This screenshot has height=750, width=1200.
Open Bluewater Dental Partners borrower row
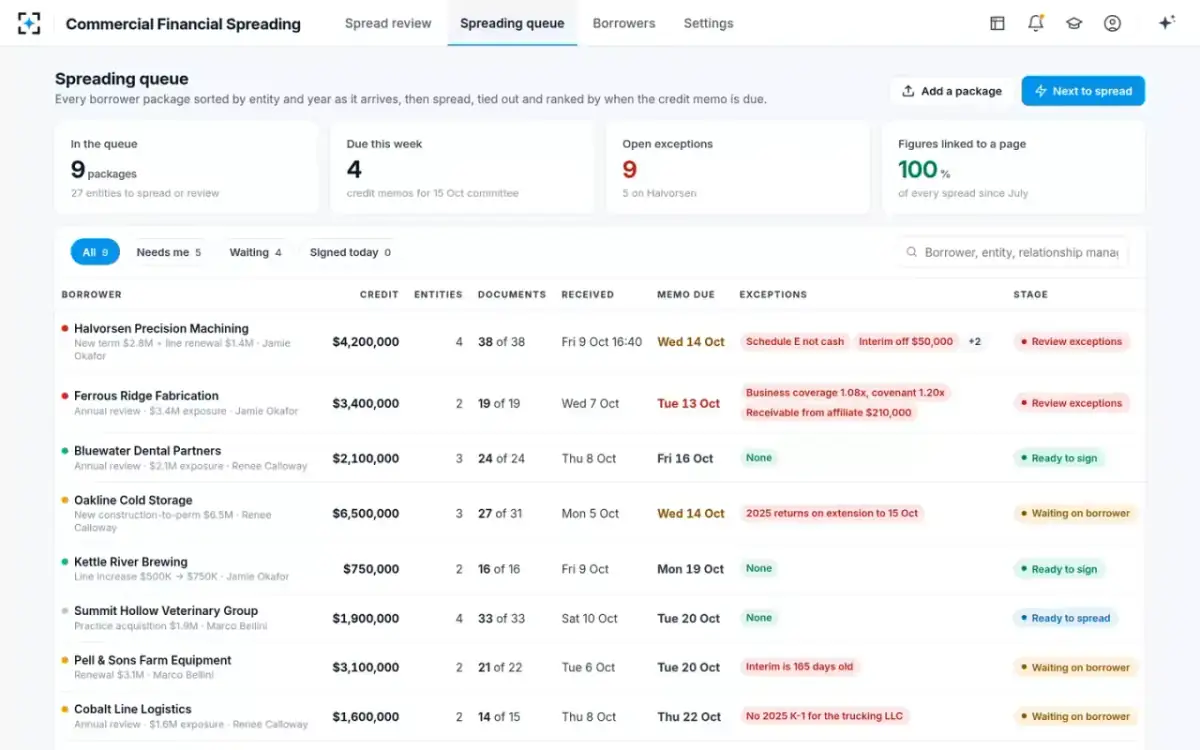pyautogui.click(x=600, y=458)
